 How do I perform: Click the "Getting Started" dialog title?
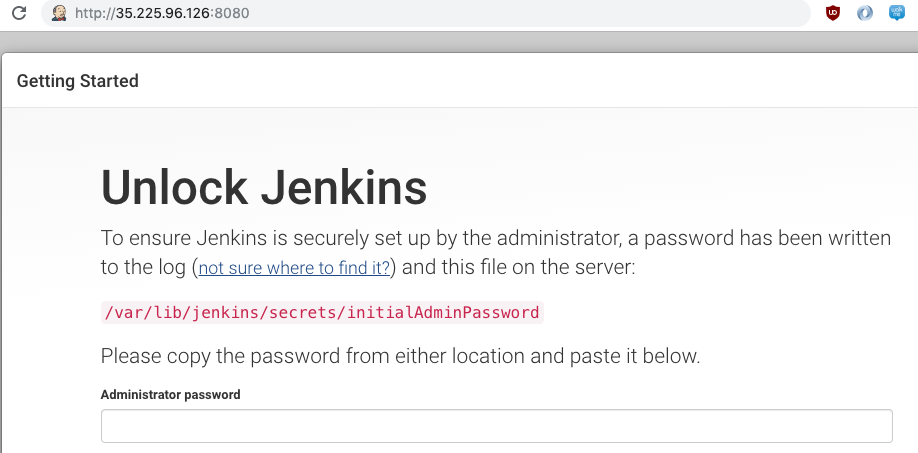[78, 81]
